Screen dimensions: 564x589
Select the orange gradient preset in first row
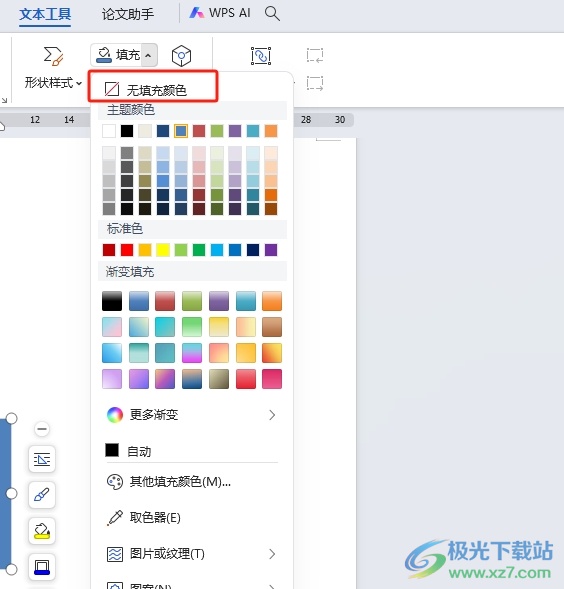point(272,301)
